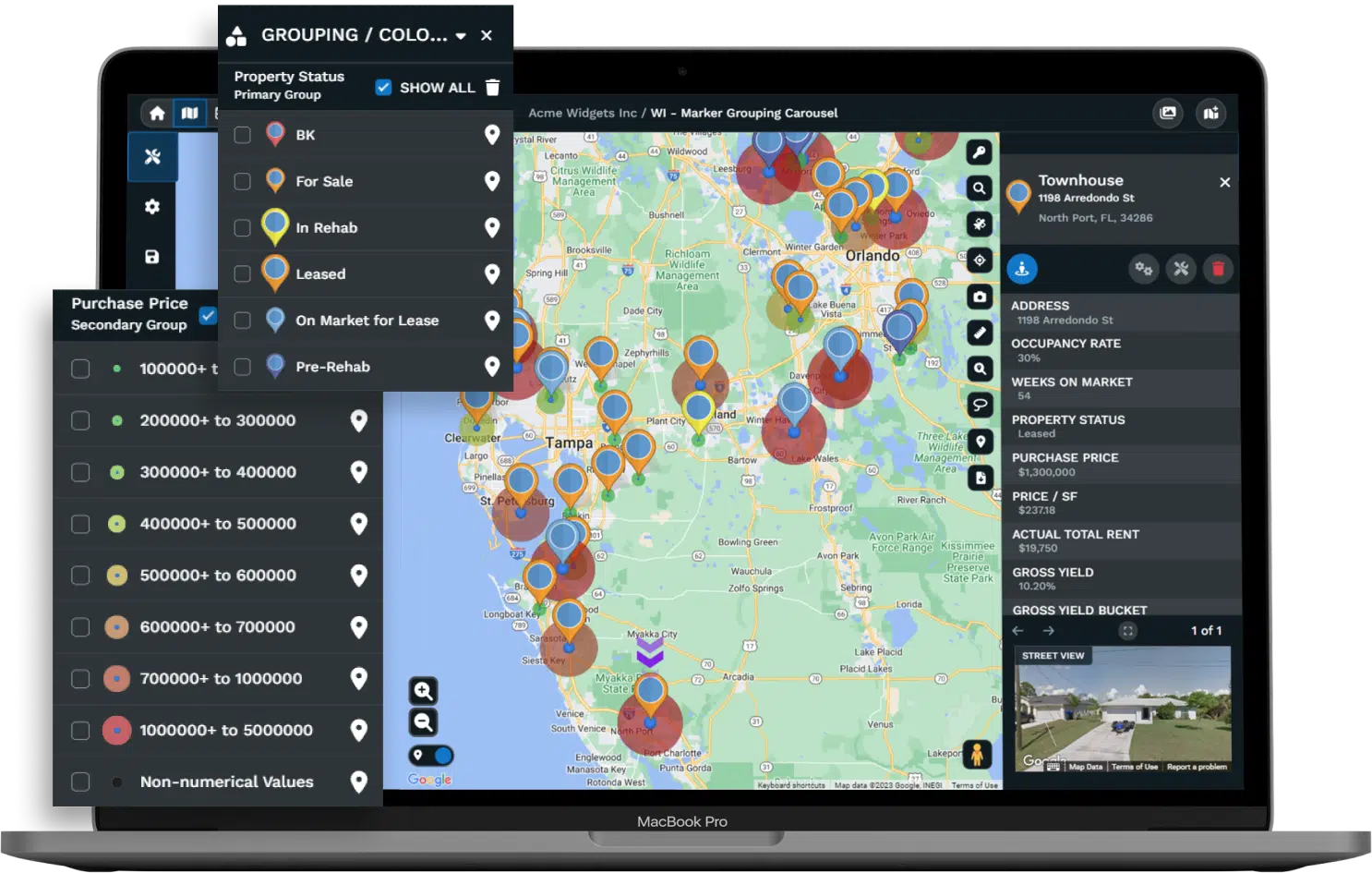Click the trash icon in Property Status header
1372x873 pixels.
click(x=493, y=87)
